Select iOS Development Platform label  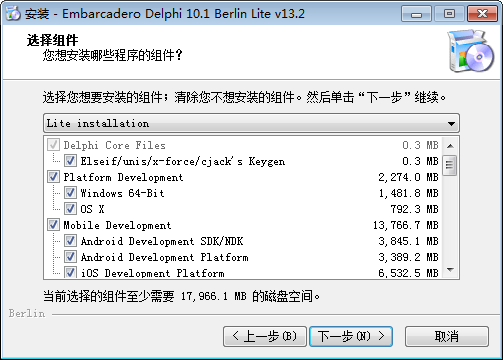[x=153, y=273]
